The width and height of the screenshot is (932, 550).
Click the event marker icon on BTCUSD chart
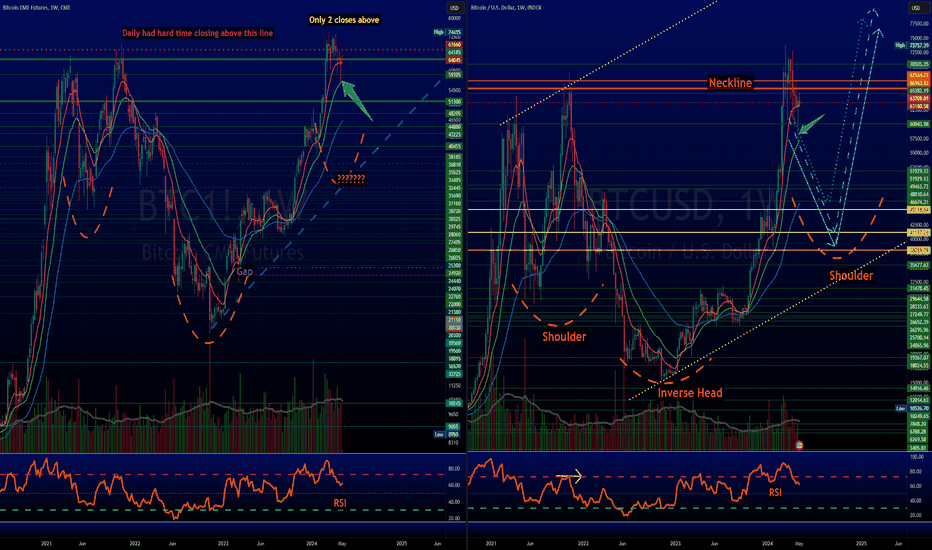tap(799, 445)
